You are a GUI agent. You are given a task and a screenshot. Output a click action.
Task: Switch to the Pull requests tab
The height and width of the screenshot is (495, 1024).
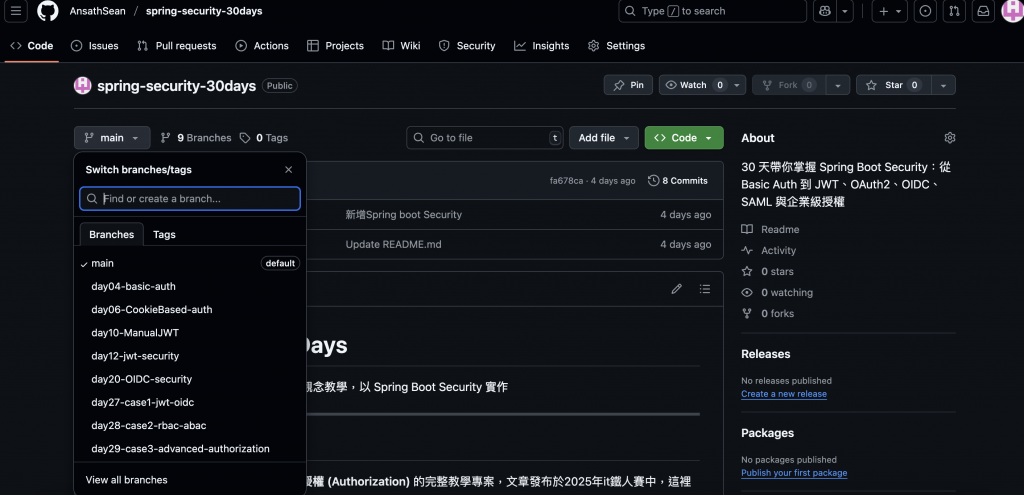[177, 46]
